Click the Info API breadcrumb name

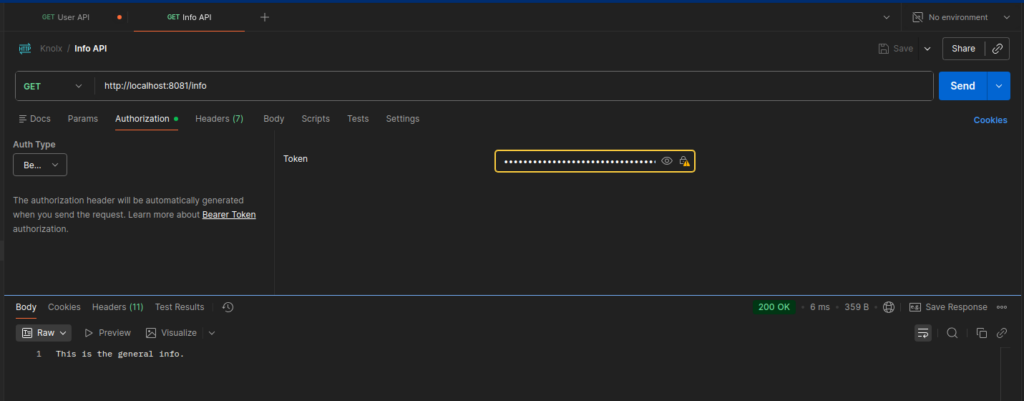click(91, 49)
